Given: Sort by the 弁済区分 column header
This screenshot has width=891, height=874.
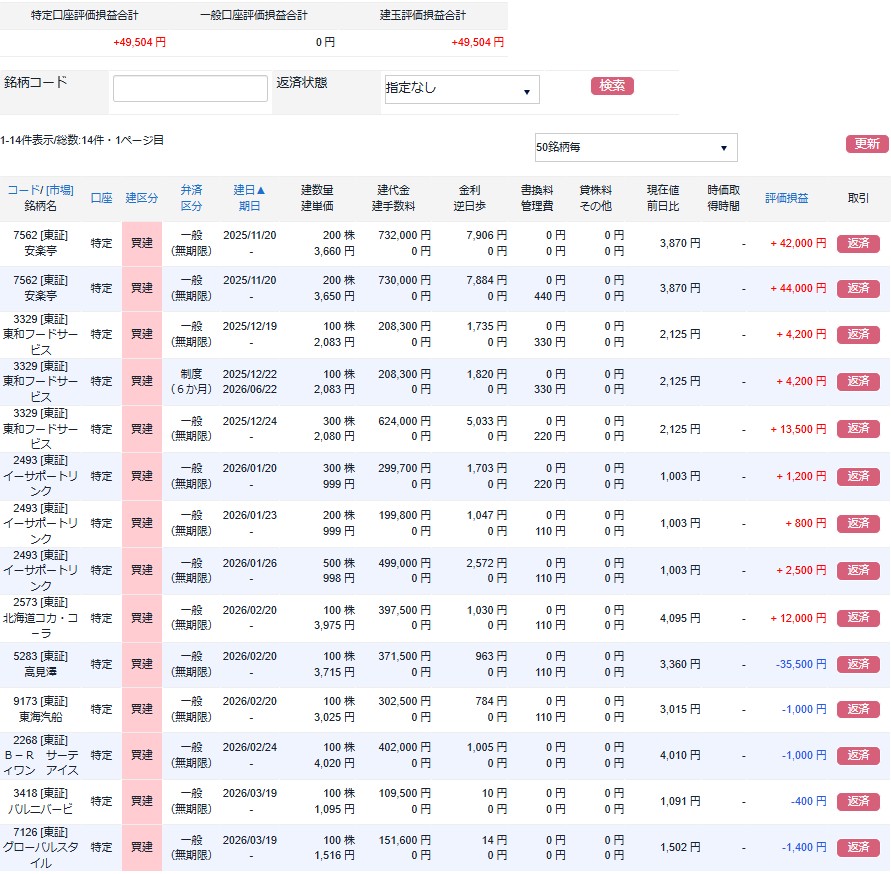Looking at the screenshot, I should click(x=191, y=190).
